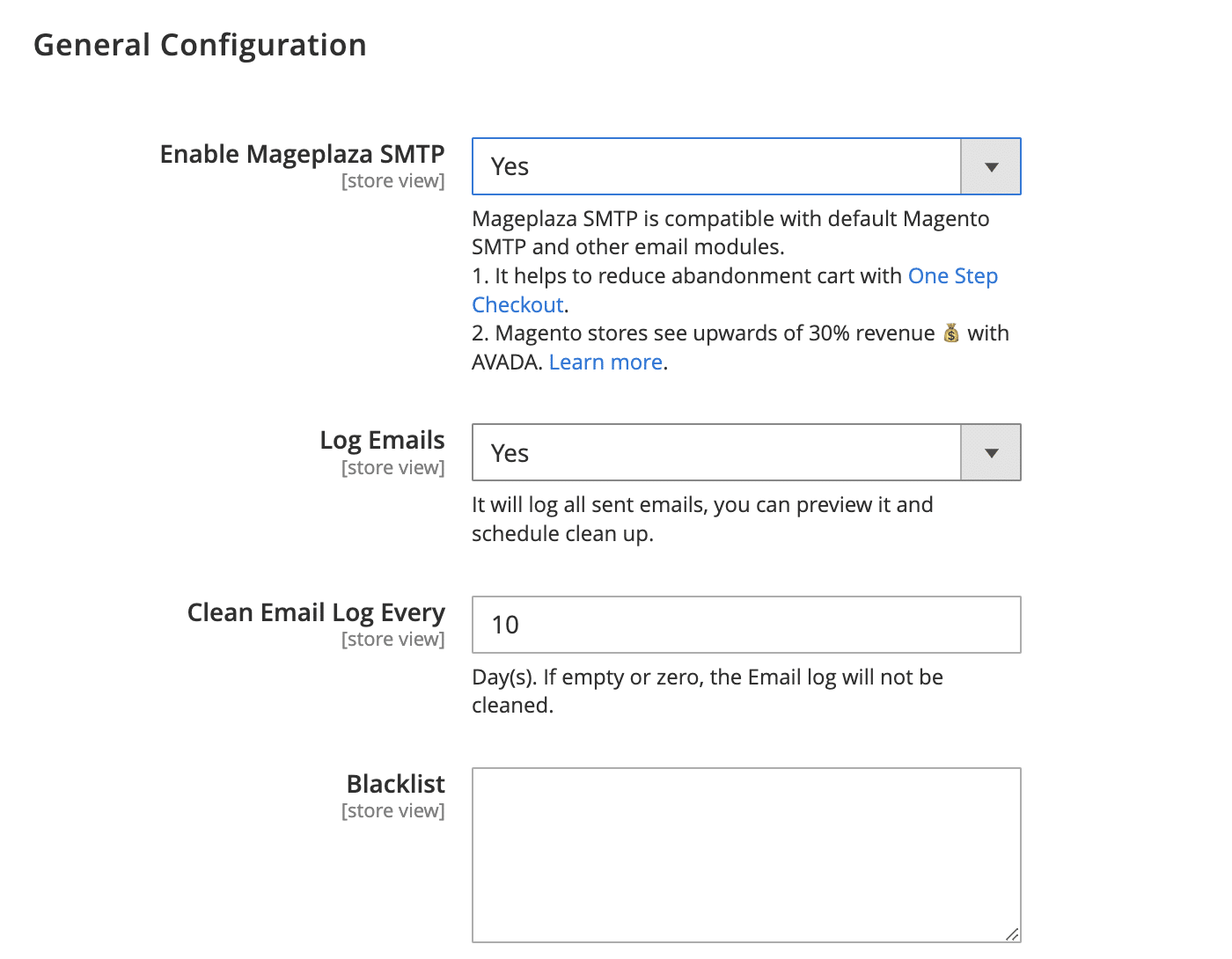1232x959 pixels.
Task: Click the Clean Email Log Every input showing 10
Action: pos(746,625)
